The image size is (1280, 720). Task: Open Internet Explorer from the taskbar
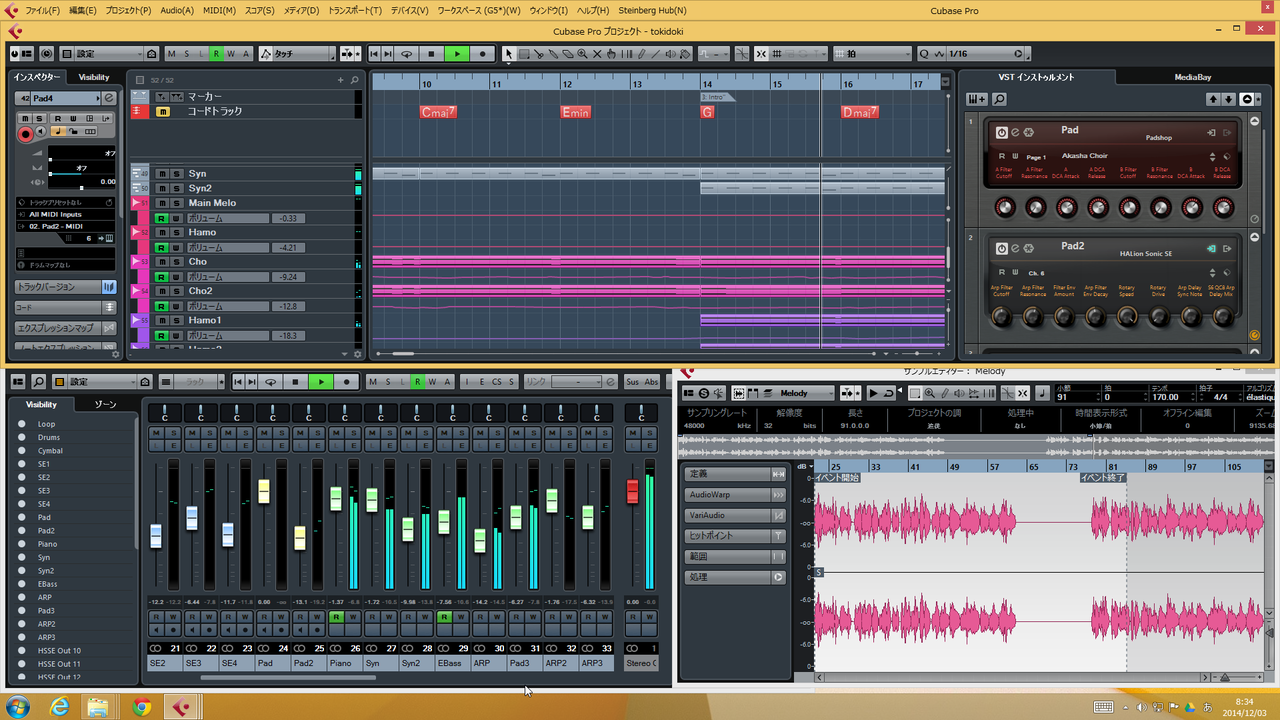pyautogui.click(x=59, y=708)
